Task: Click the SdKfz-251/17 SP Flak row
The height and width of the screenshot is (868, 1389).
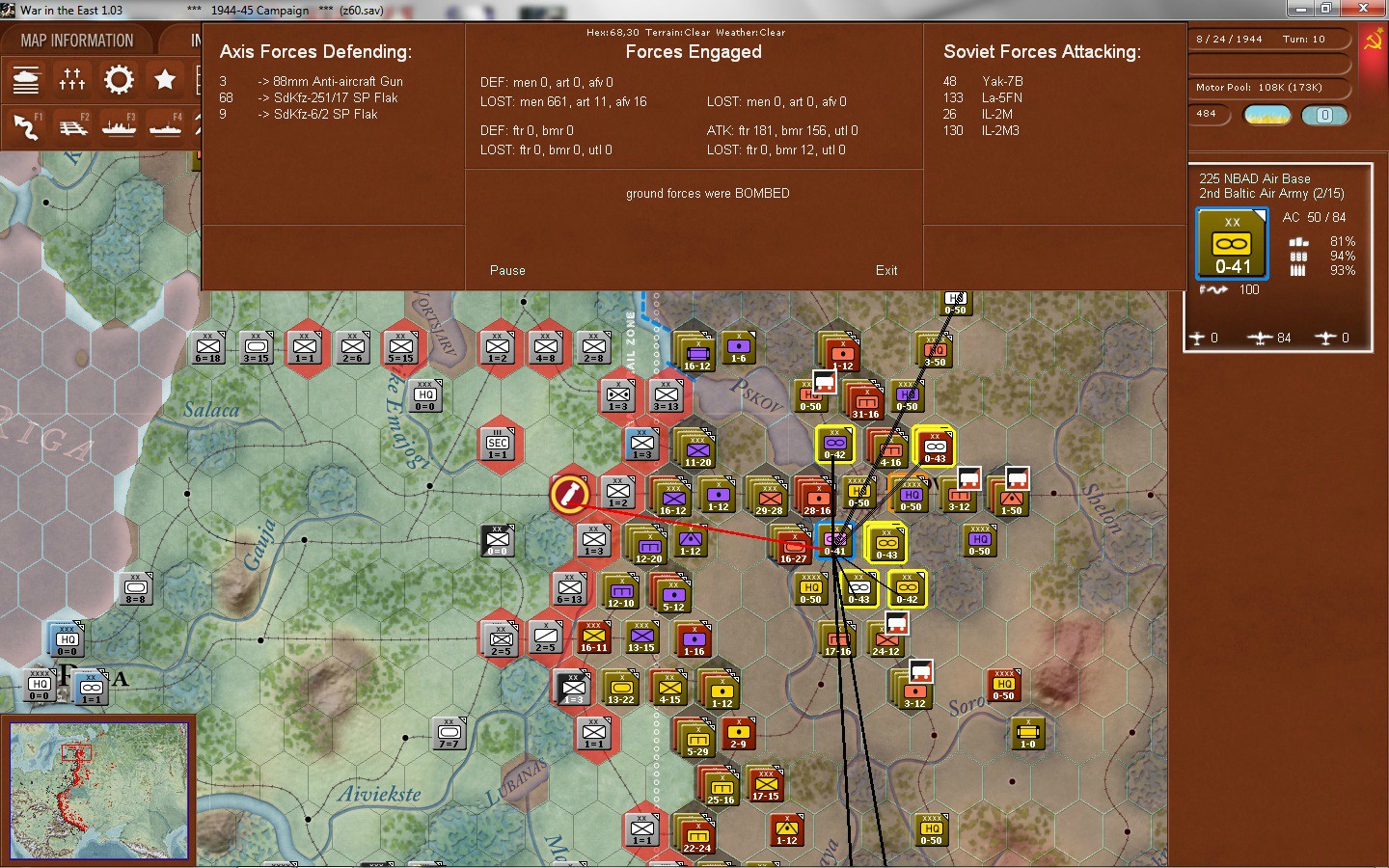Action: [309, 97]
